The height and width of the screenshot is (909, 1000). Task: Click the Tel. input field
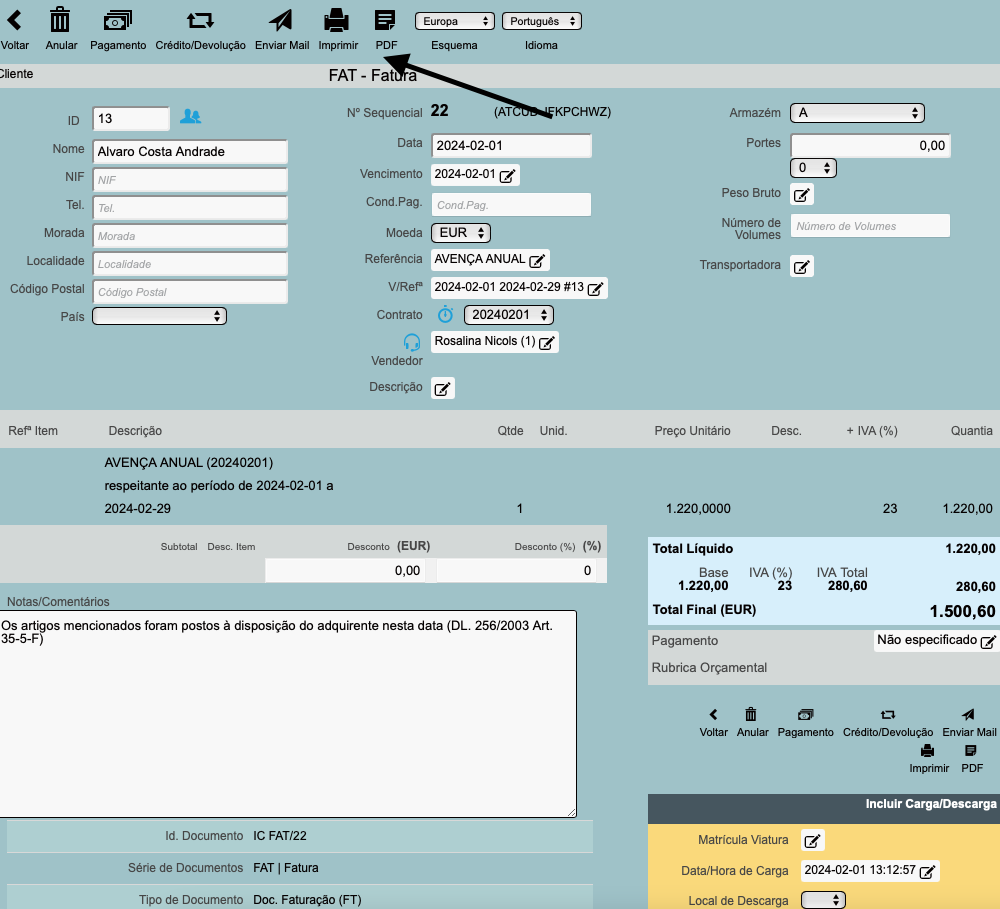190,208
